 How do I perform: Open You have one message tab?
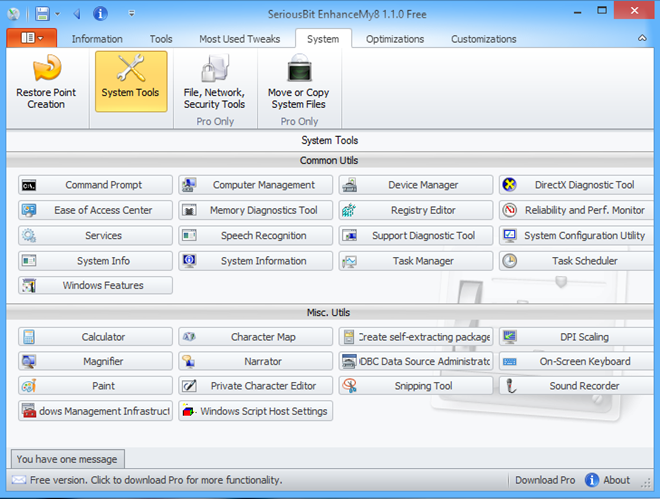point(67,459)
